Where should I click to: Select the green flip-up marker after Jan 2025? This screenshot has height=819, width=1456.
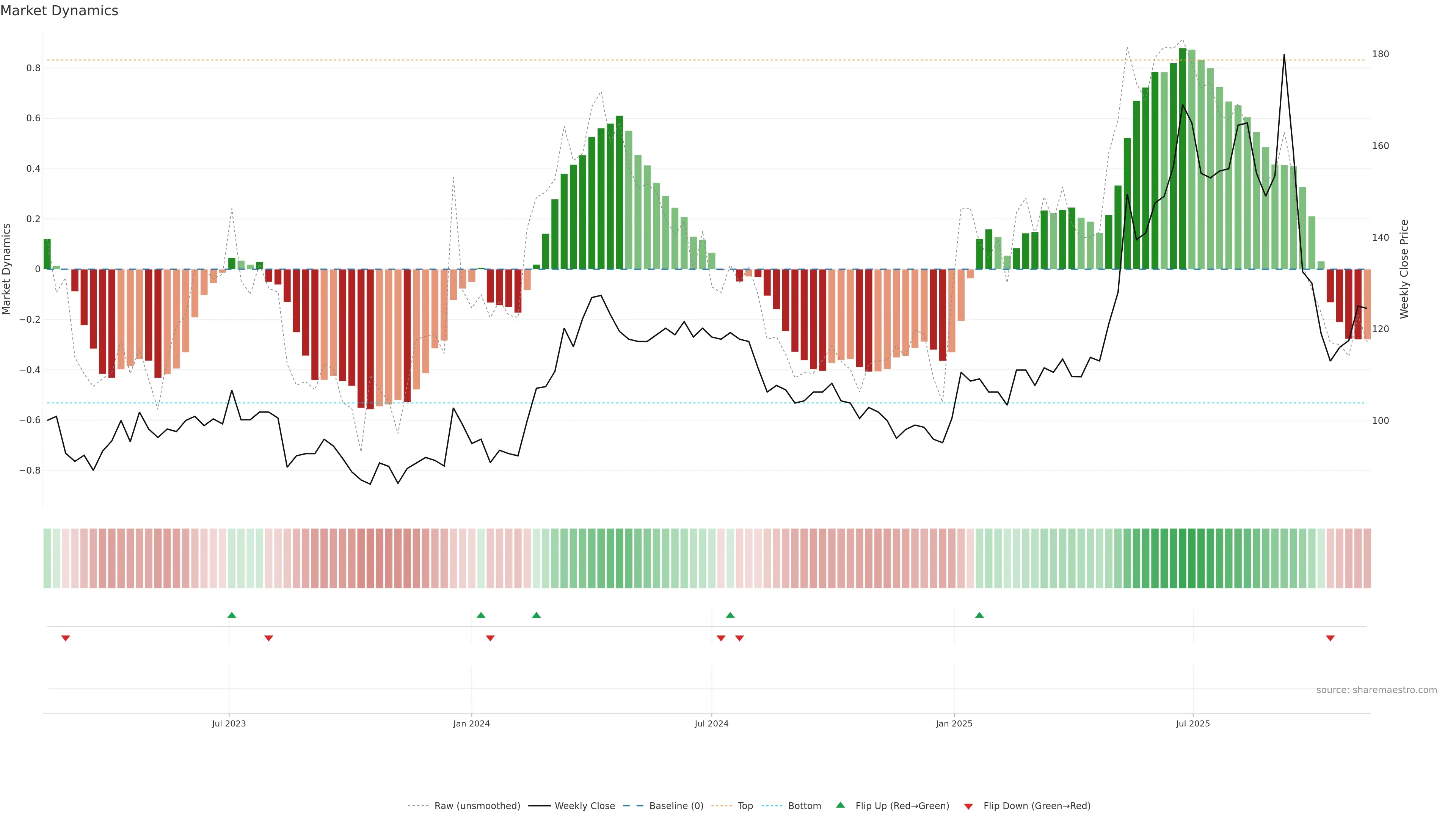pyautogui.click(x=979, y=615)
